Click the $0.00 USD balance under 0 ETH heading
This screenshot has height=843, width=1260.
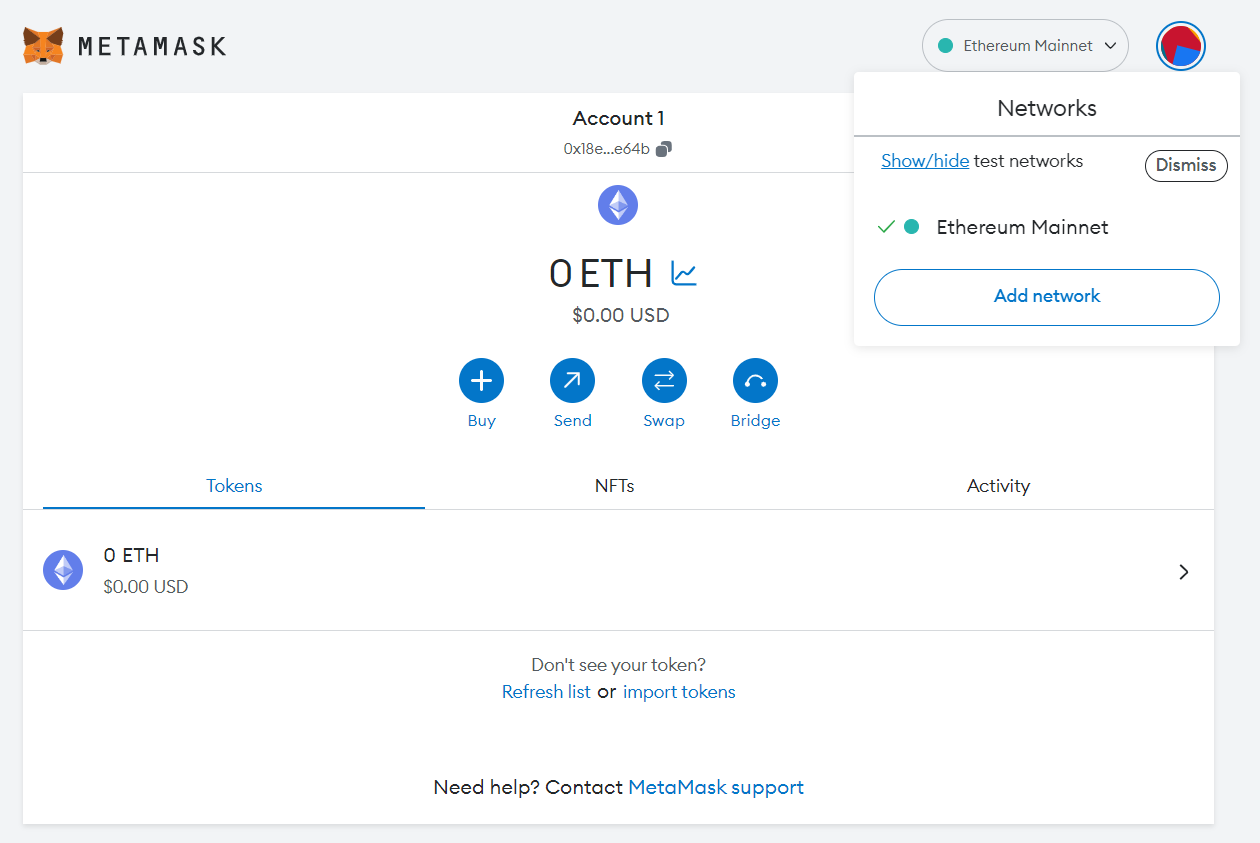click(621, 316)
